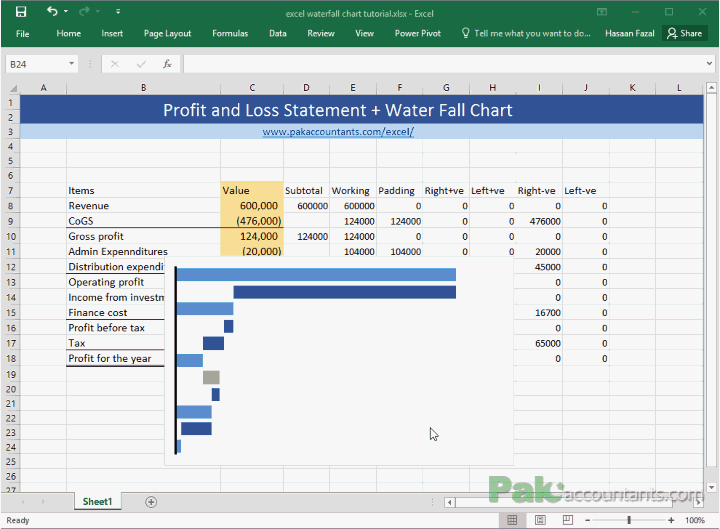
Task: Click inside the formula bar
Action: pyautogui.click(x=443, y=64)
